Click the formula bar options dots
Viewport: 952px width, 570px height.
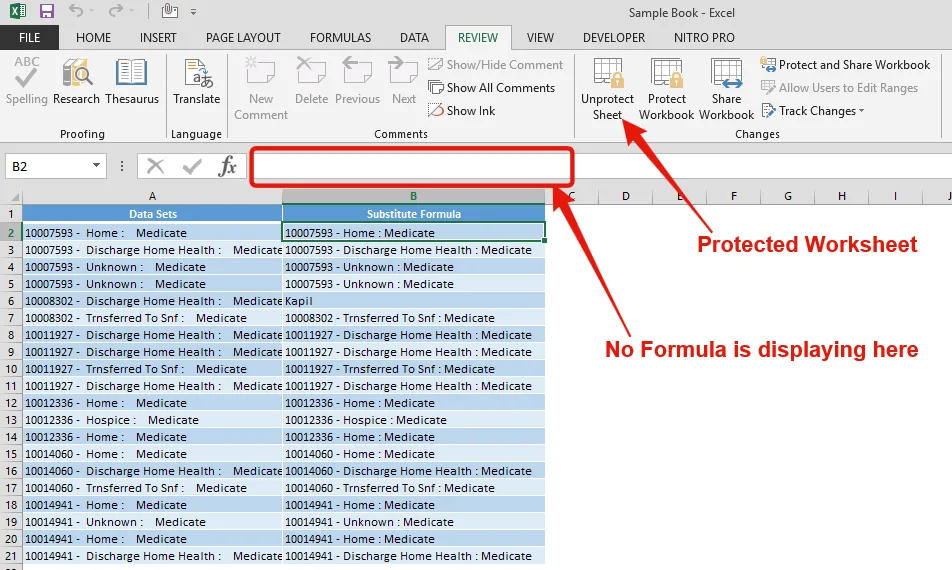122,166
